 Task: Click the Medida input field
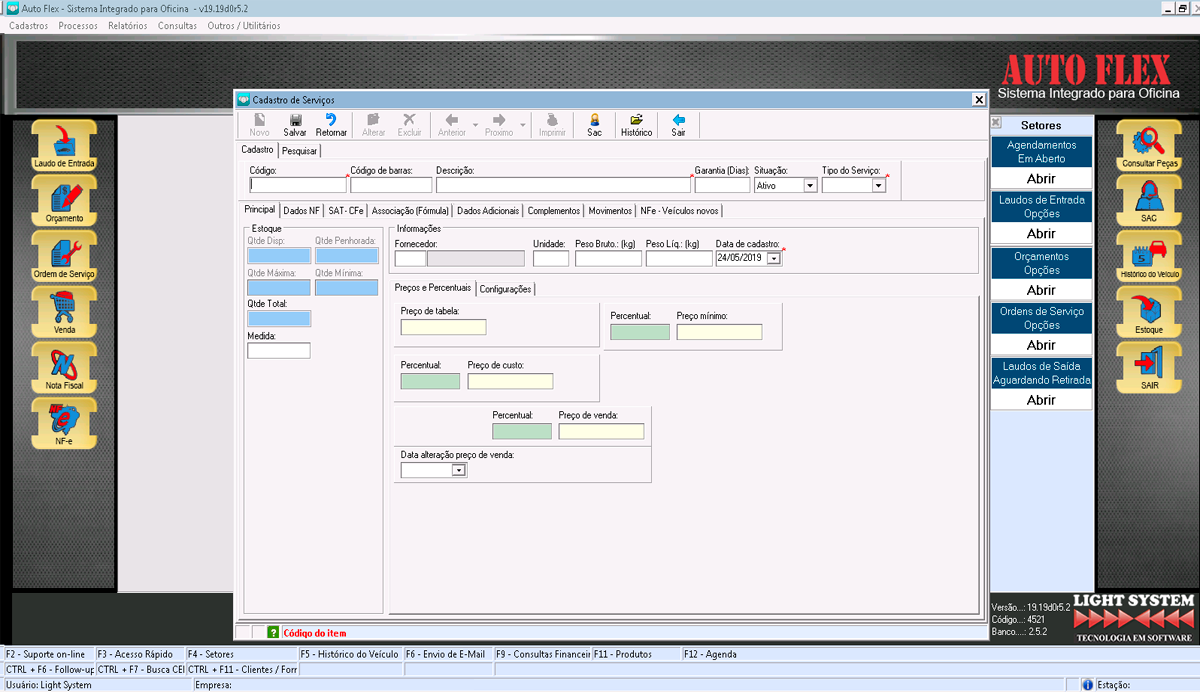pyautogui.click(x=279, y=350)
